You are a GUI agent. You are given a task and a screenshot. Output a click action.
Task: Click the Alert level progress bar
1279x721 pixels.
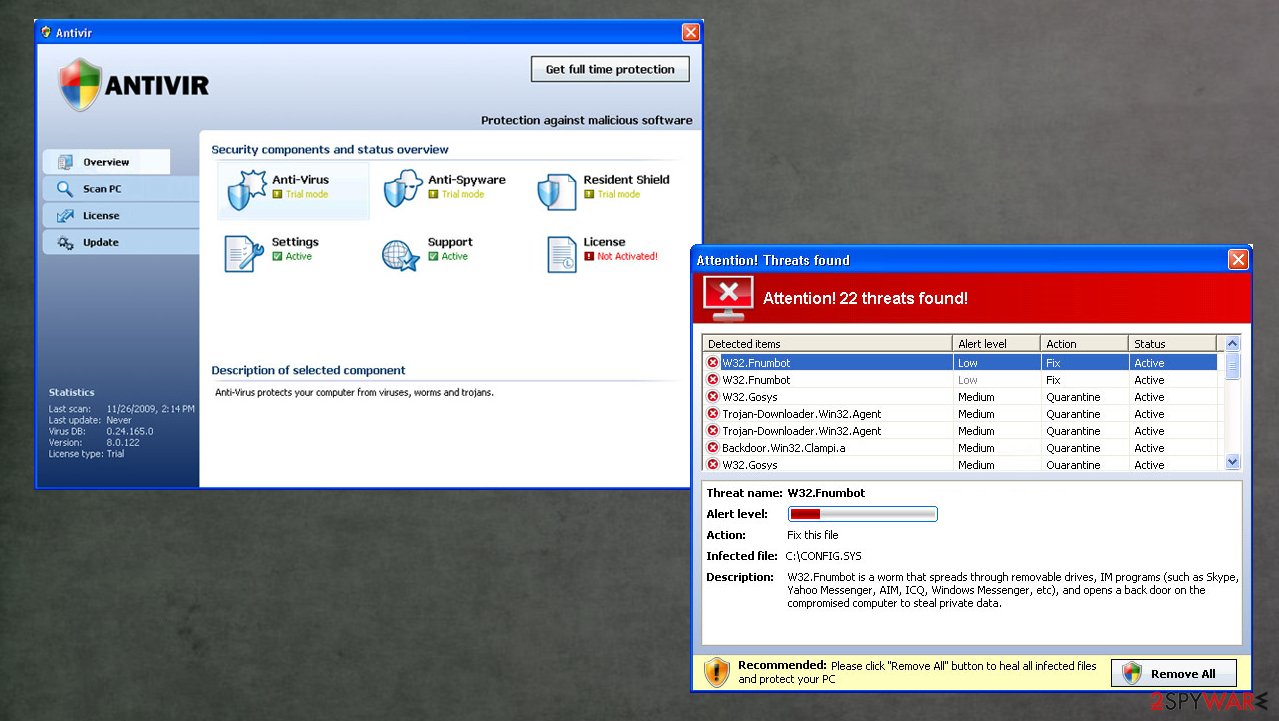click(862, 514)
